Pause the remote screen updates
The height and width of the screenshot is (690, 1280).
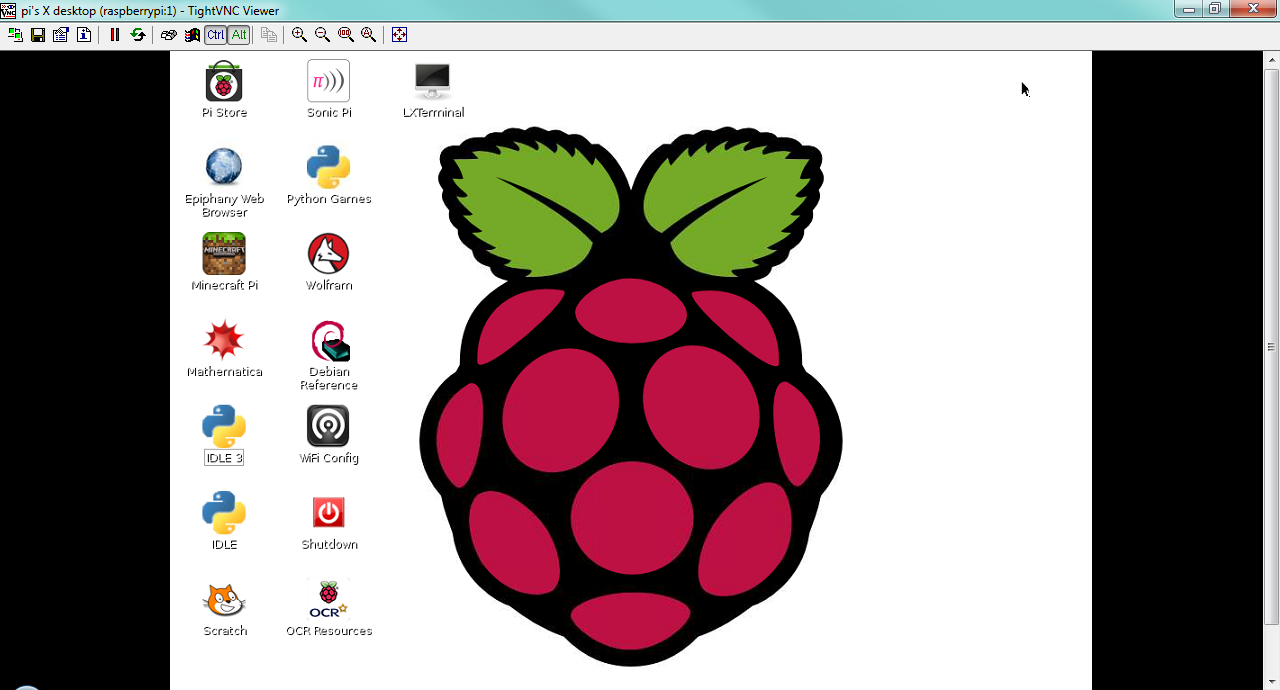coord(115,35)
